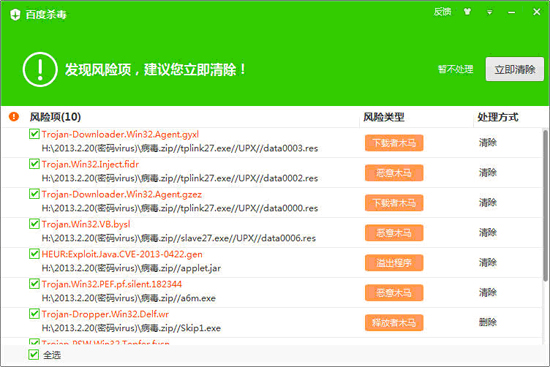This screenshot has height=367, width=550.
Task: Uncheck Trojan.Win32.Inject.fidr checkbox
Action: pos(34,164)
